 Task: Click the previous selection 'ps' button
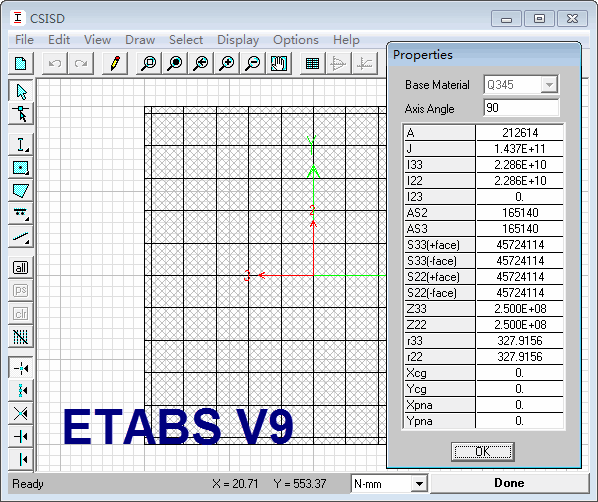pos(21,290)
